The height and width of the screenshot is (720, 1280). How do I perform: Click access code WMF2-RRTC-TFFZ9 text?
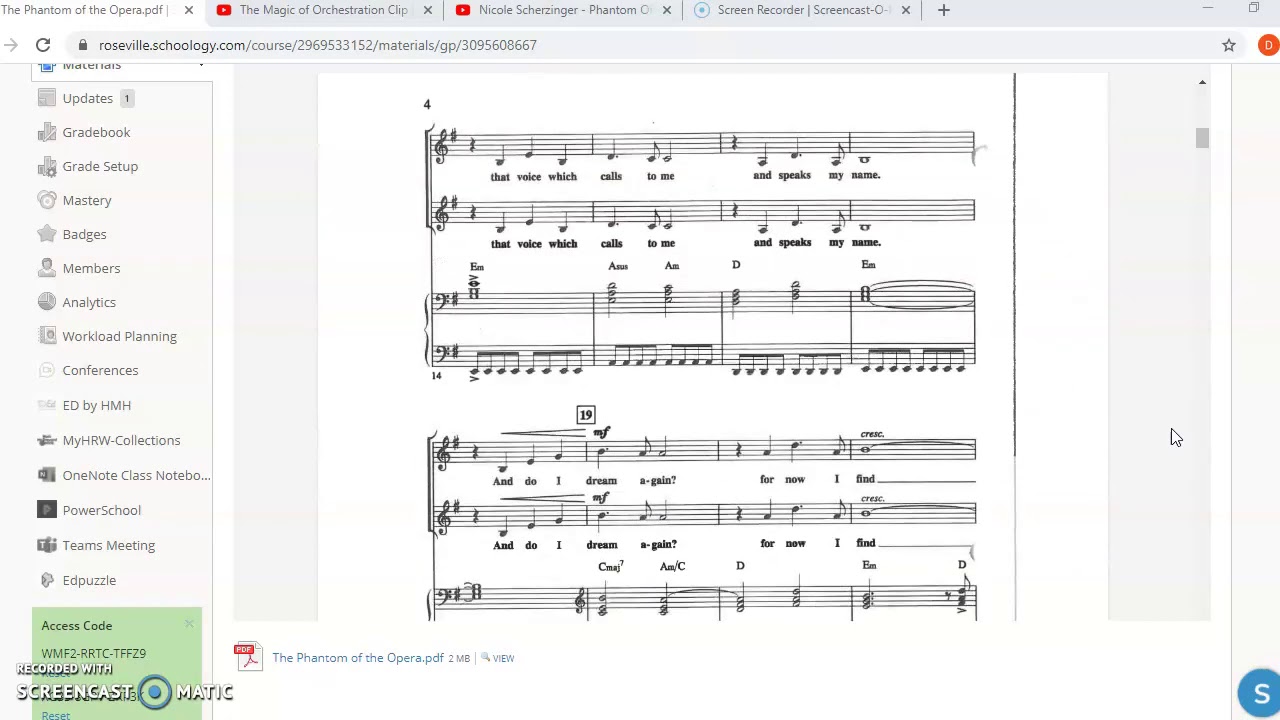pos(94,653)
